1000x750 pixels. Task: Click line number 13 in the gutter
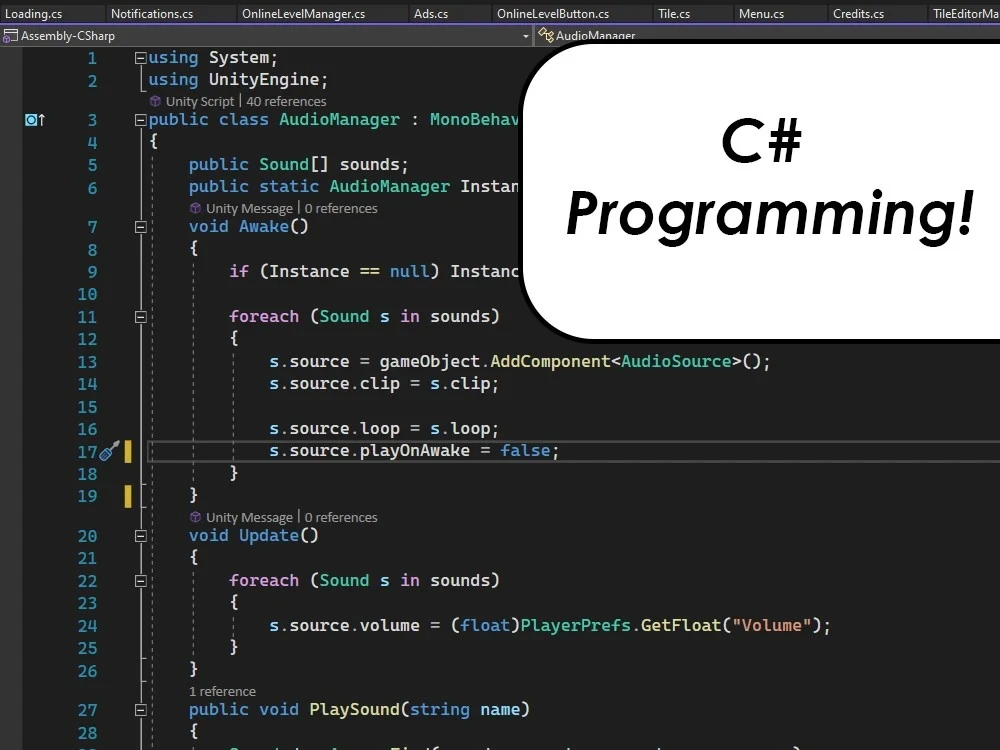click(x=87, y=362)
